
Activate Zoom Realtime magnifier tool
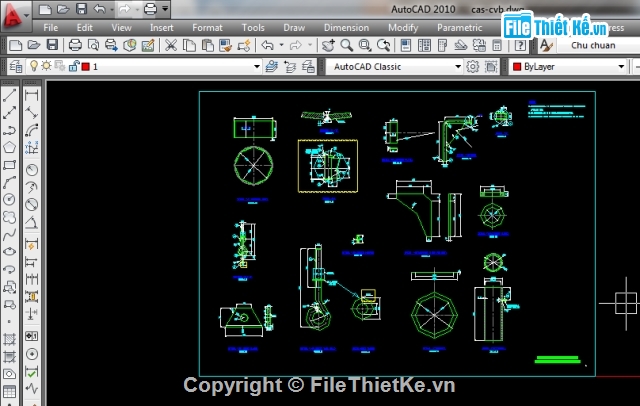coord(347,45)
